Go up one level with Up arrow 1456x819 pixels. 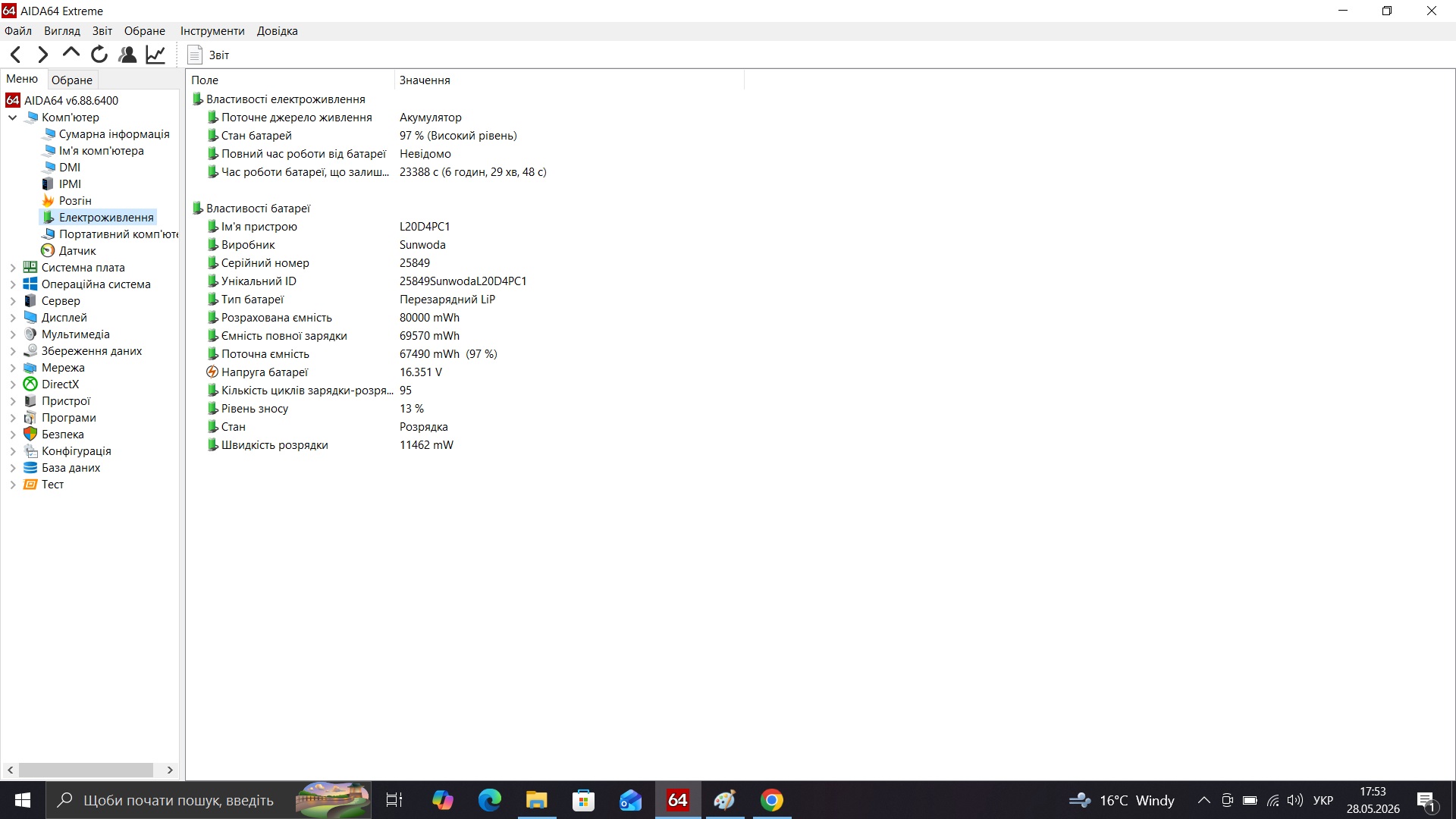(x=71, y=53)
